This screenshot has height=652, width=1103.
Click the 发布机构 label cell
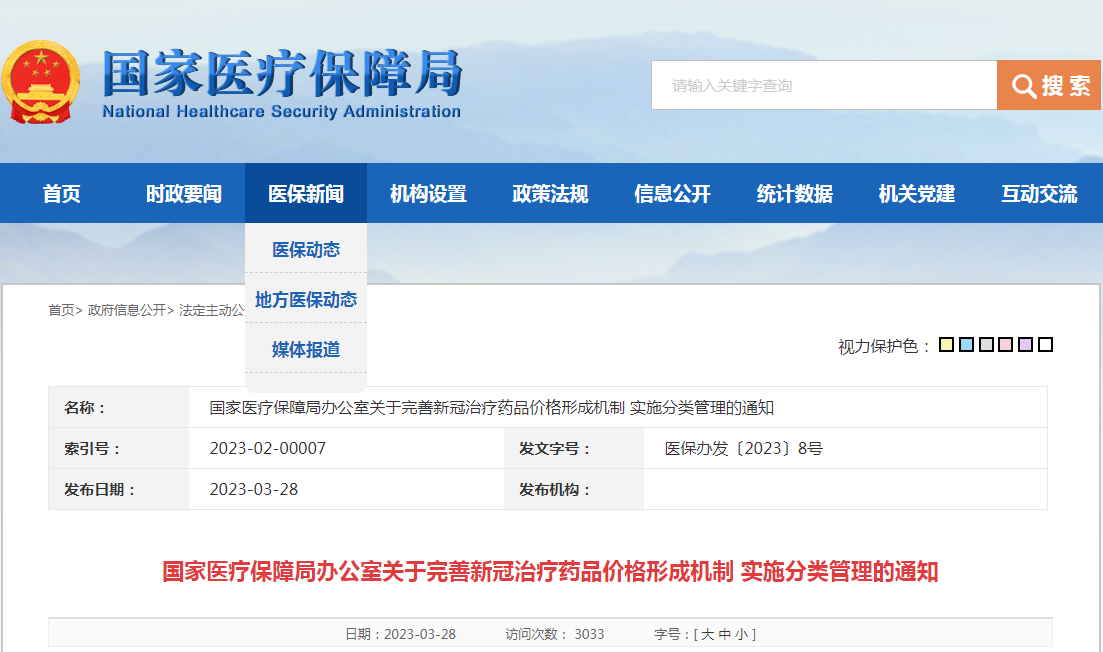tap(574, 489)
